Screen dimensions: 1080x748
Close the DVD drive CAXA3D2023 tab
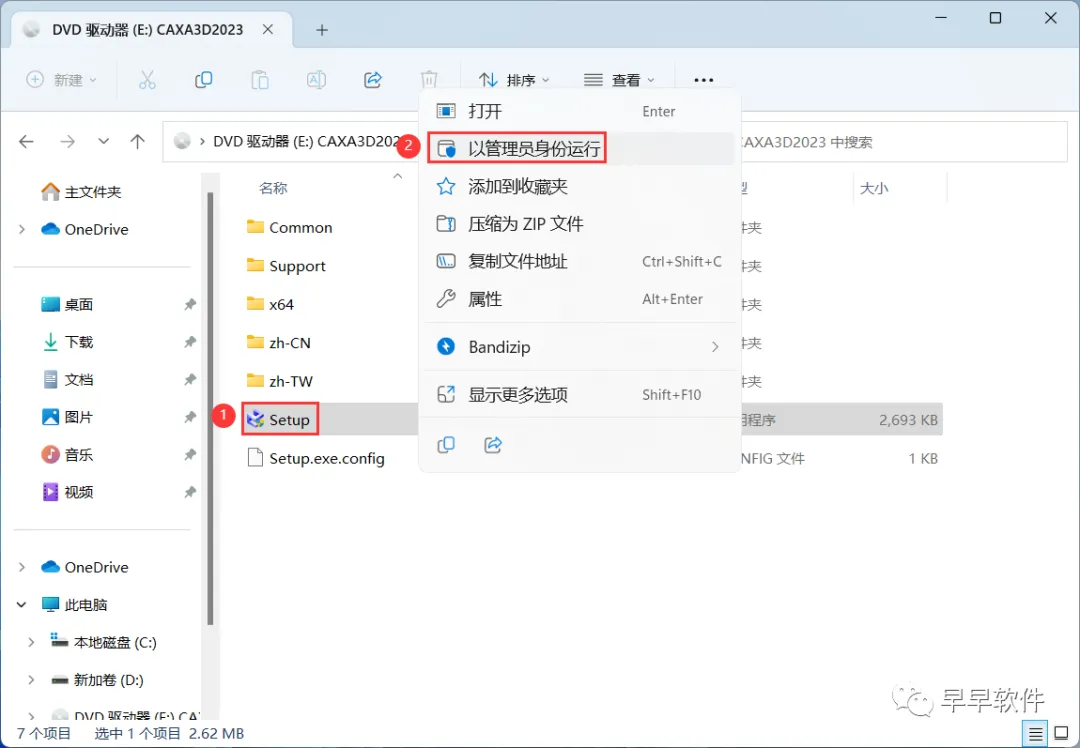tap(268, 30)
